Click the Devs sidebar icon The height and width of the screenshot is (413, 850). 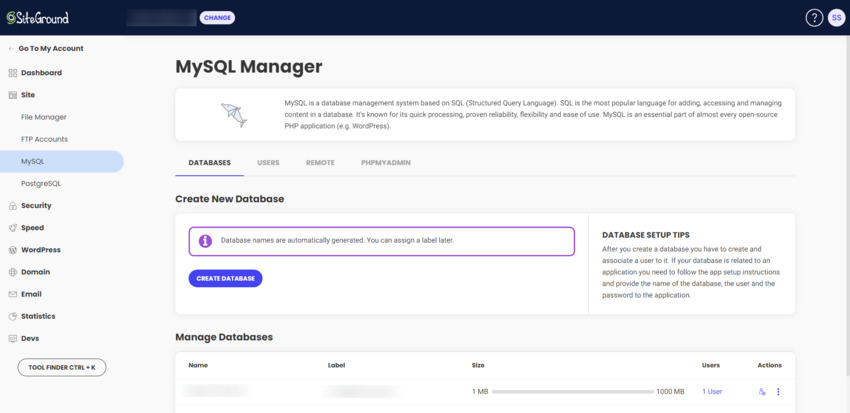(x=12, y=339)
